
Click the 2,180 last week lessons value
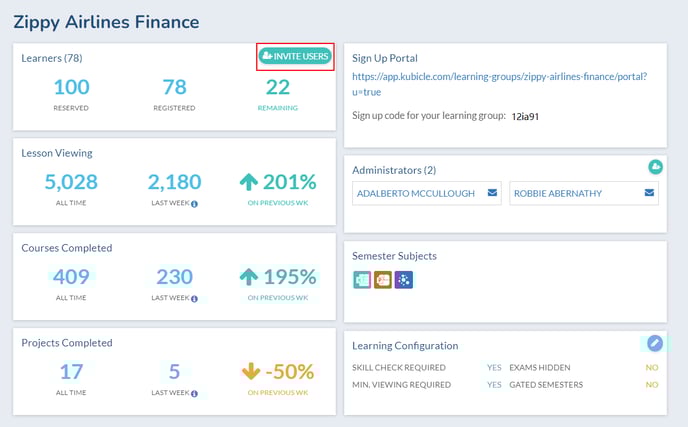[174, 182]
